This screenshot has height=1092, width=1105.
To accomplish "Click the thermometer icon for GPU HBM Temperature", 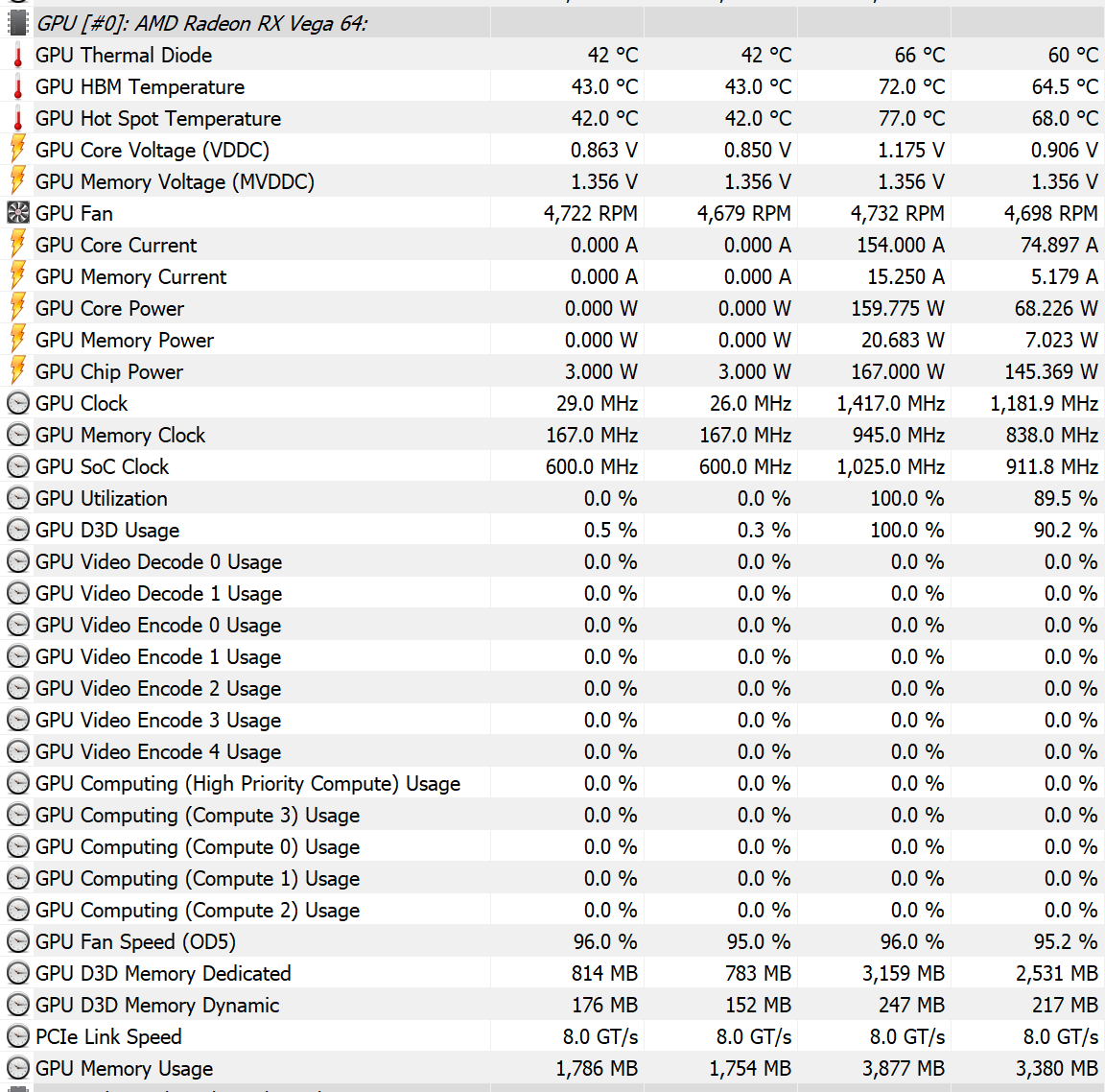I will click(17, 86).
